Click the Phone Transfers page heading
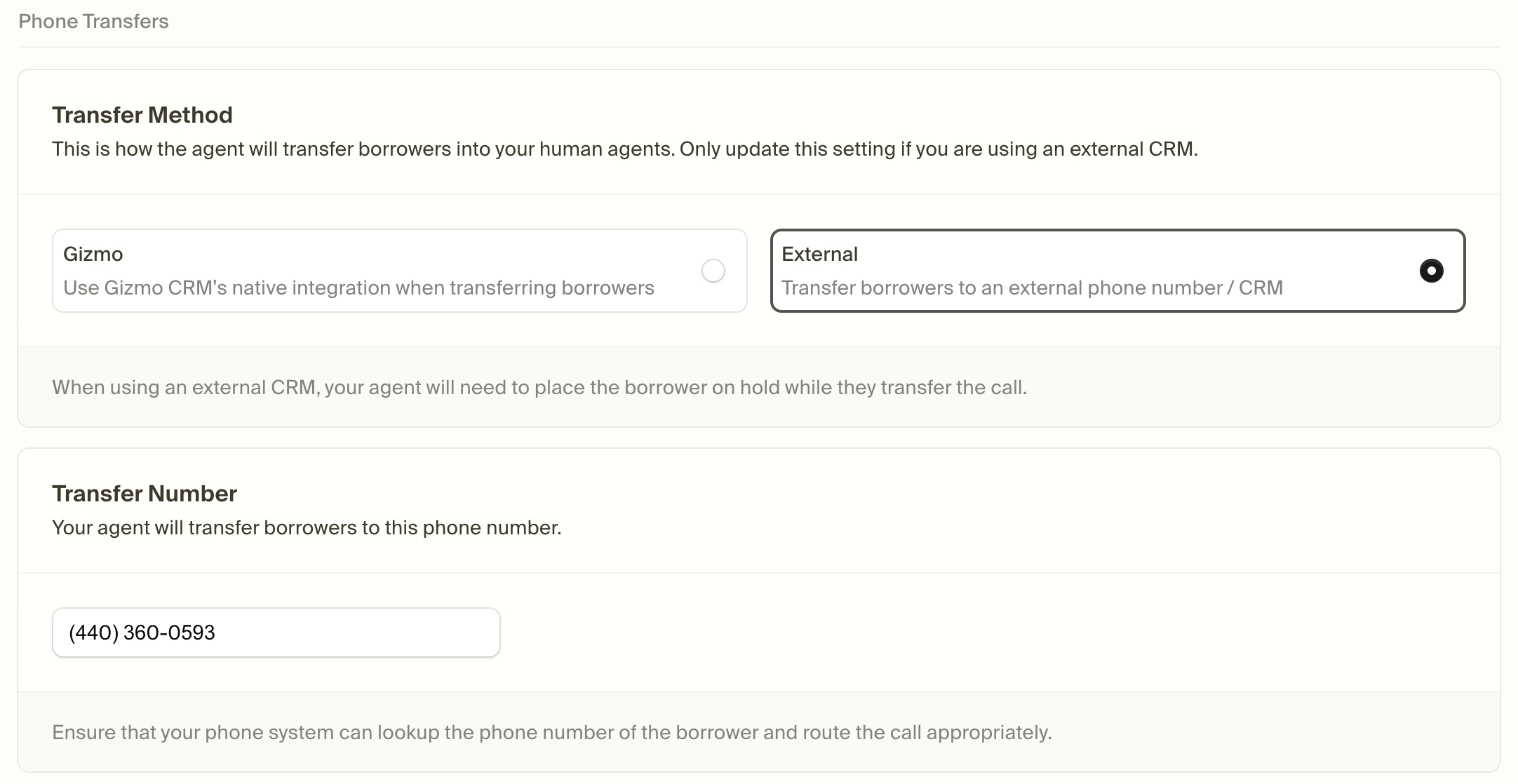The width and height of the screenshot is (1518, 784). pyautogui.click(x=93, y=21)
